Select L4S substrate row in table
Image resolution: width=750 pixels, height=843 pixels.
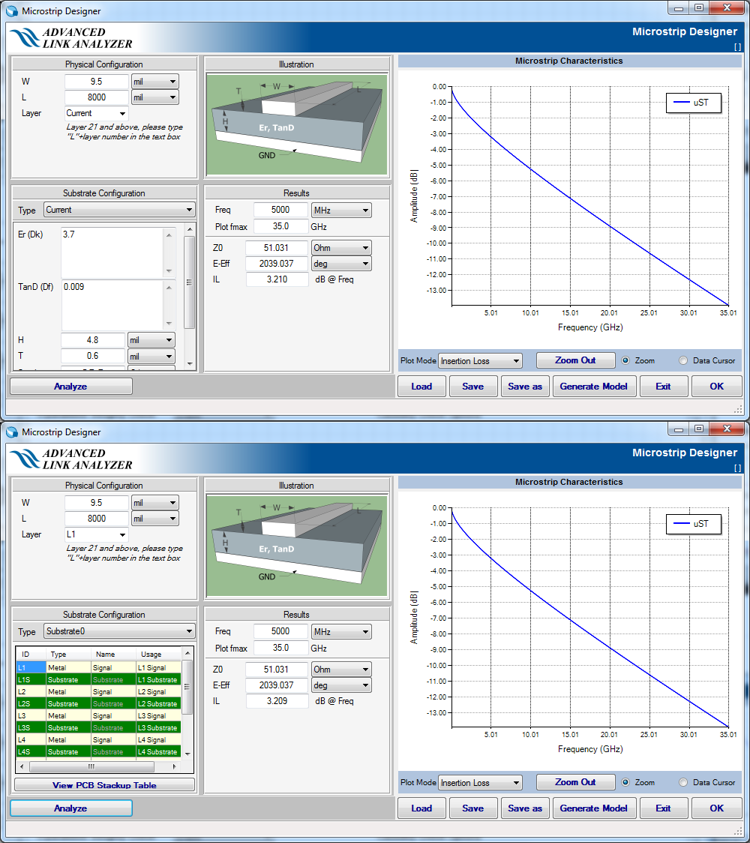click(x=99, y=752)
